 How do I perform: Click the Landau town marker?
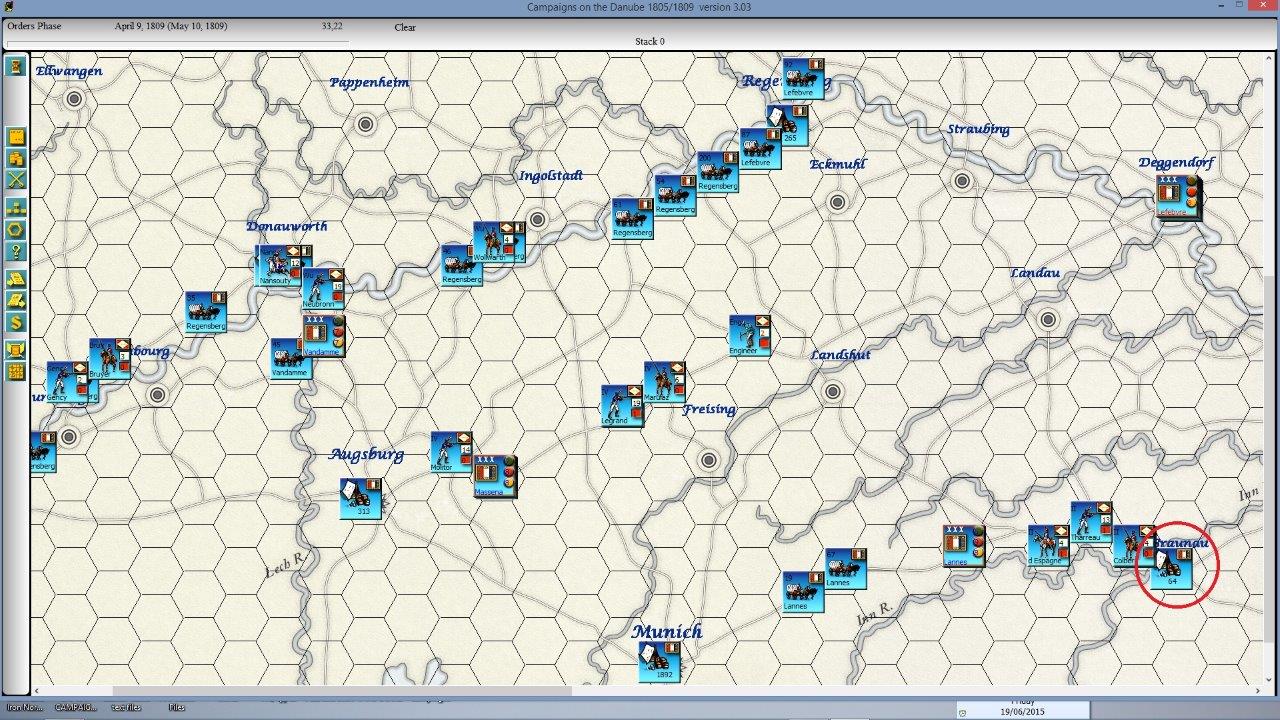point(1048,320)
